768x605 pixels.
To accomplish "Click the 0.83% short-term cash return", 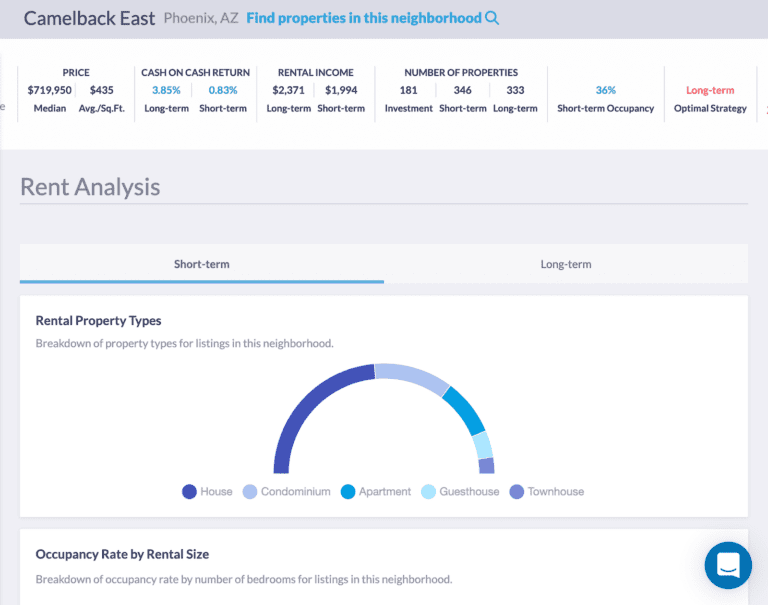I will (x=222, y=90).
